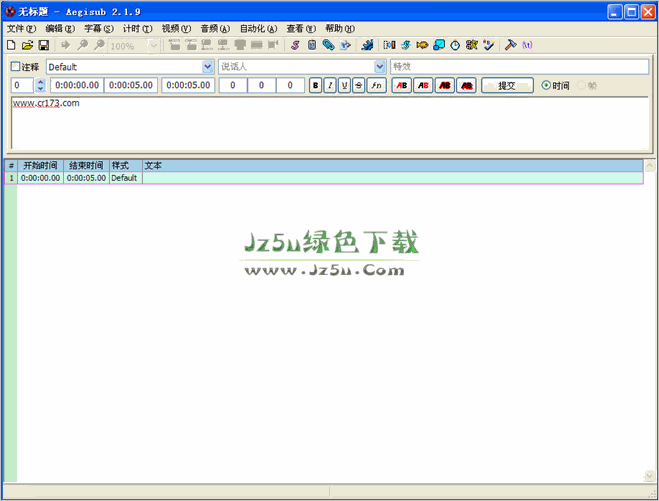659x501 pixels.
Task: Open the Spell Checker icon
Action: 488,45
